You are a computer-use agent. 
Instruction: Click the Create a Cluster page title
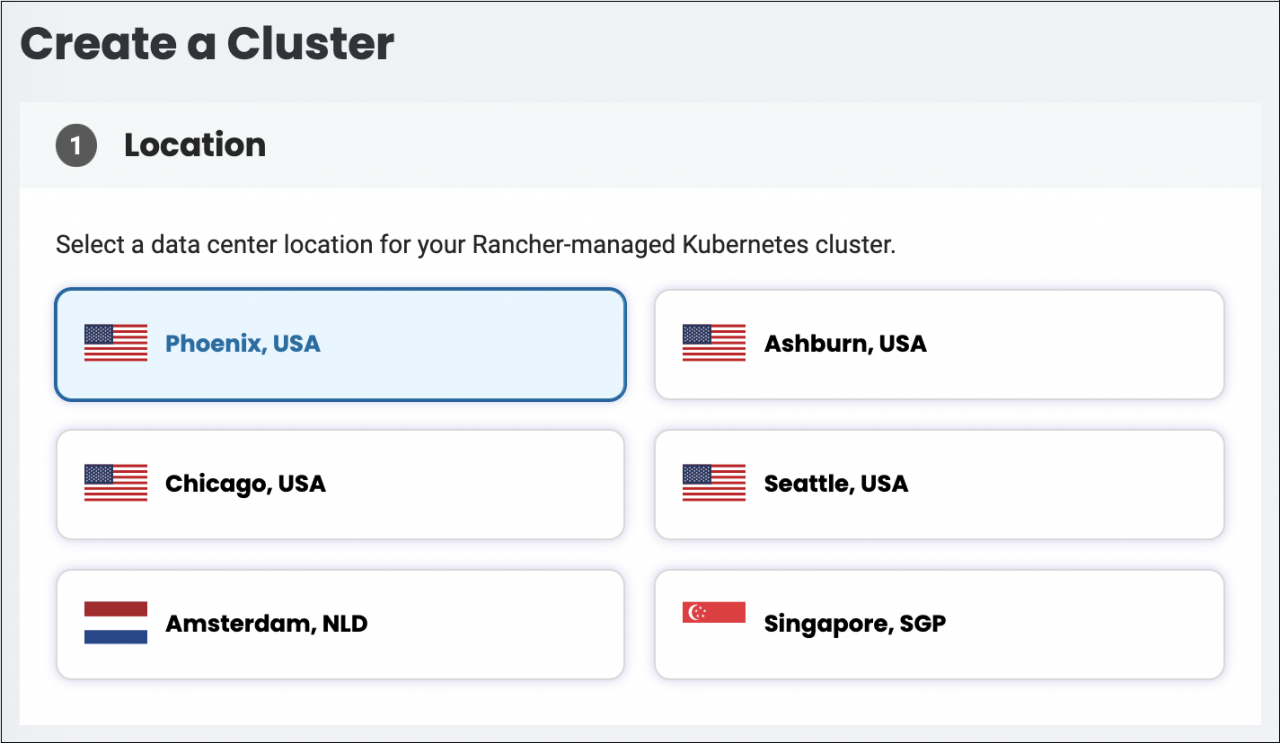click(x=207, y=44)
